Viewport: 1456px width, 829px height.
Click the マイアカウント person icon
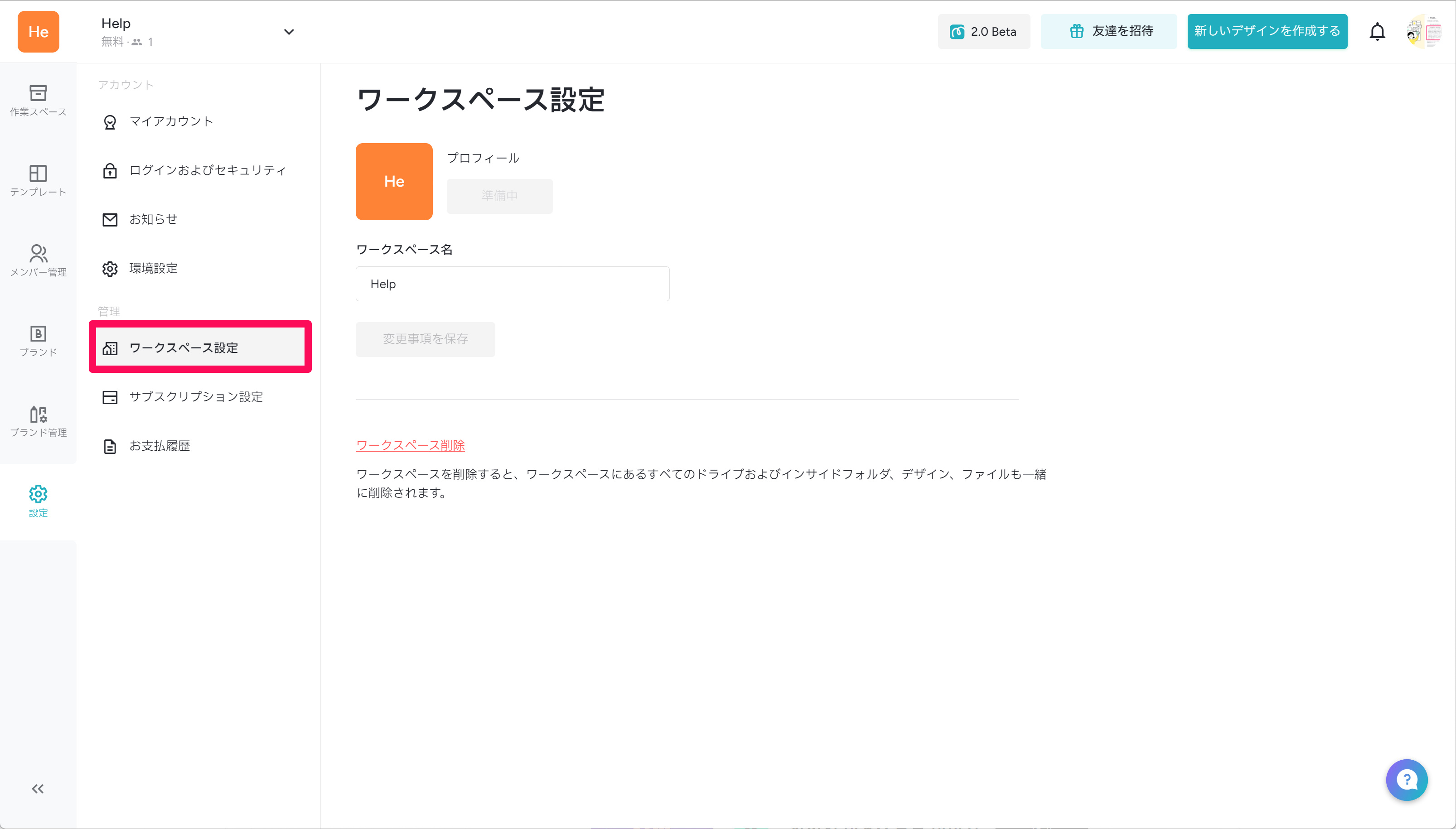(x=110, y=122)
